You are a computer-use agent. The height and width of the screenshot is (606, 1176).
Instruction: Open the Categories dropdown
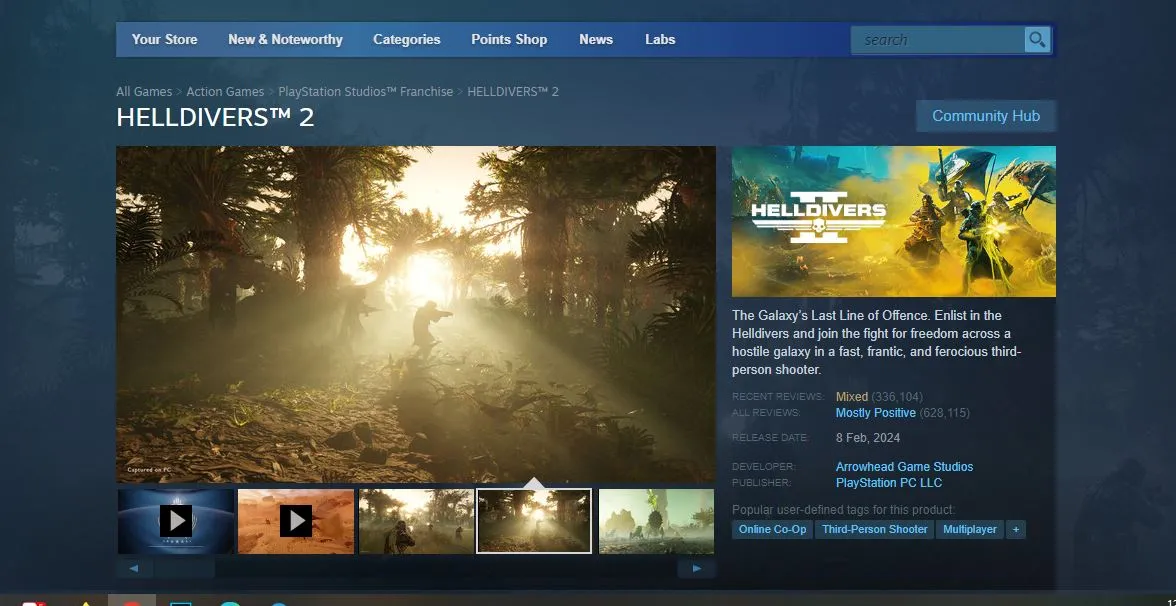coord(406,40)
